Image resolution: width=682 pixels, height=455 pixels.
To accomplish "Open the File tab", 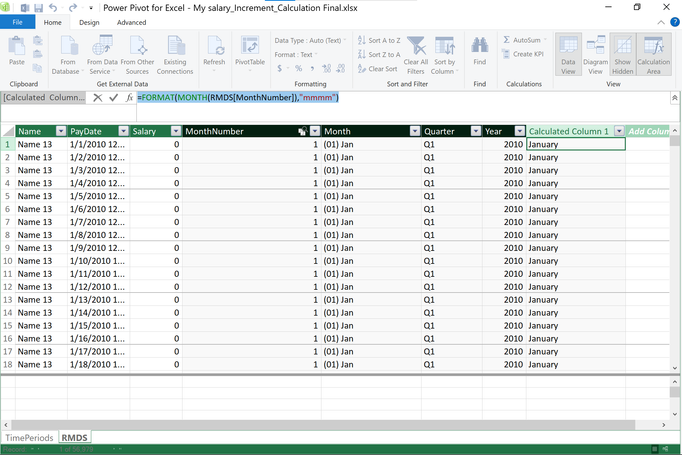I will pos(17,22).
